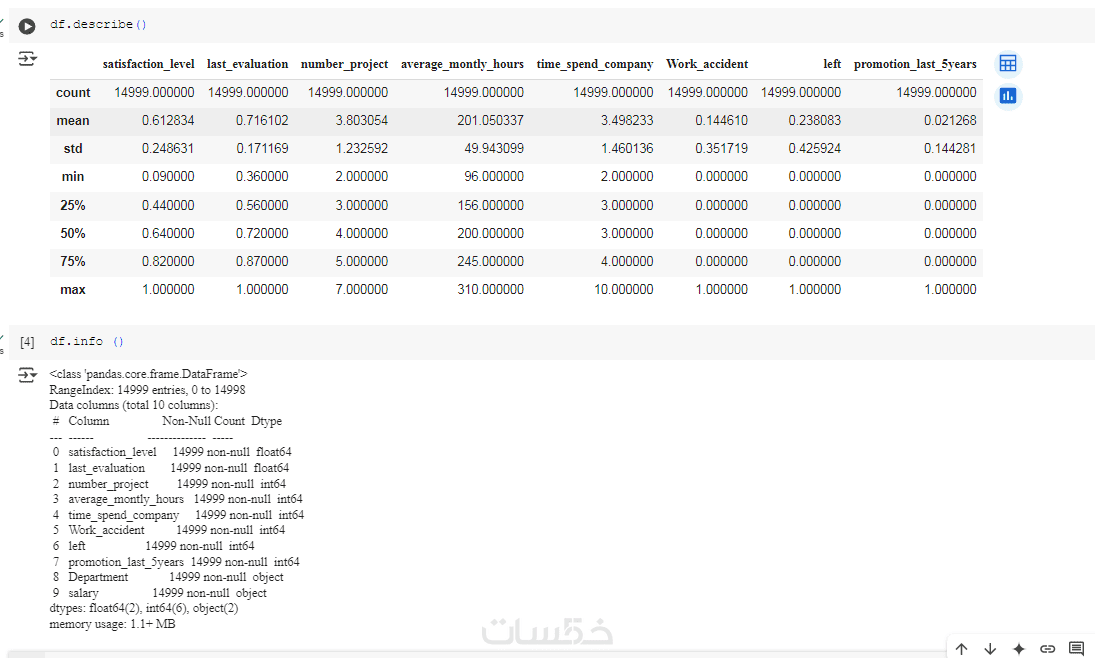Click the satisfaction_level float64 info row

tap(172, 452)
